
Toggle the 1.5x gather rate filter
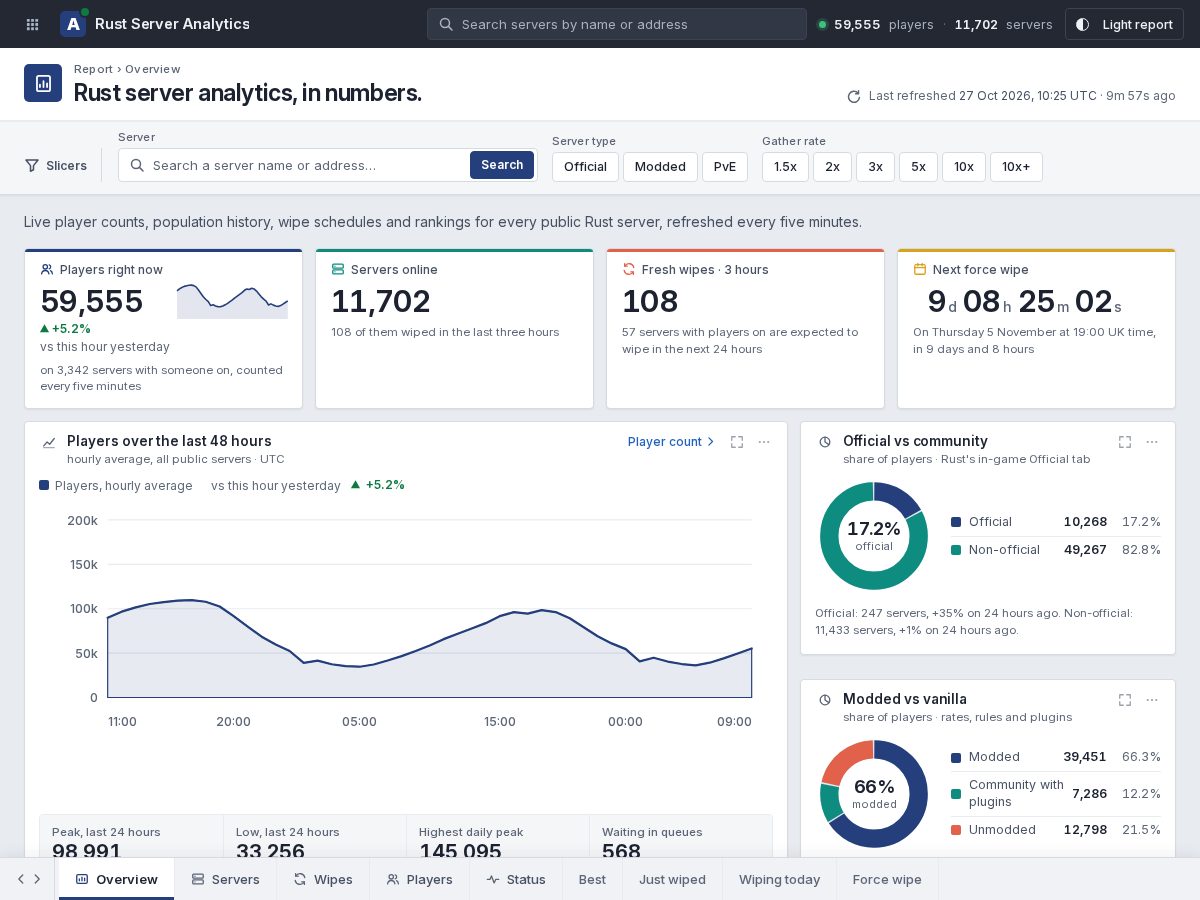click(785, 167)
